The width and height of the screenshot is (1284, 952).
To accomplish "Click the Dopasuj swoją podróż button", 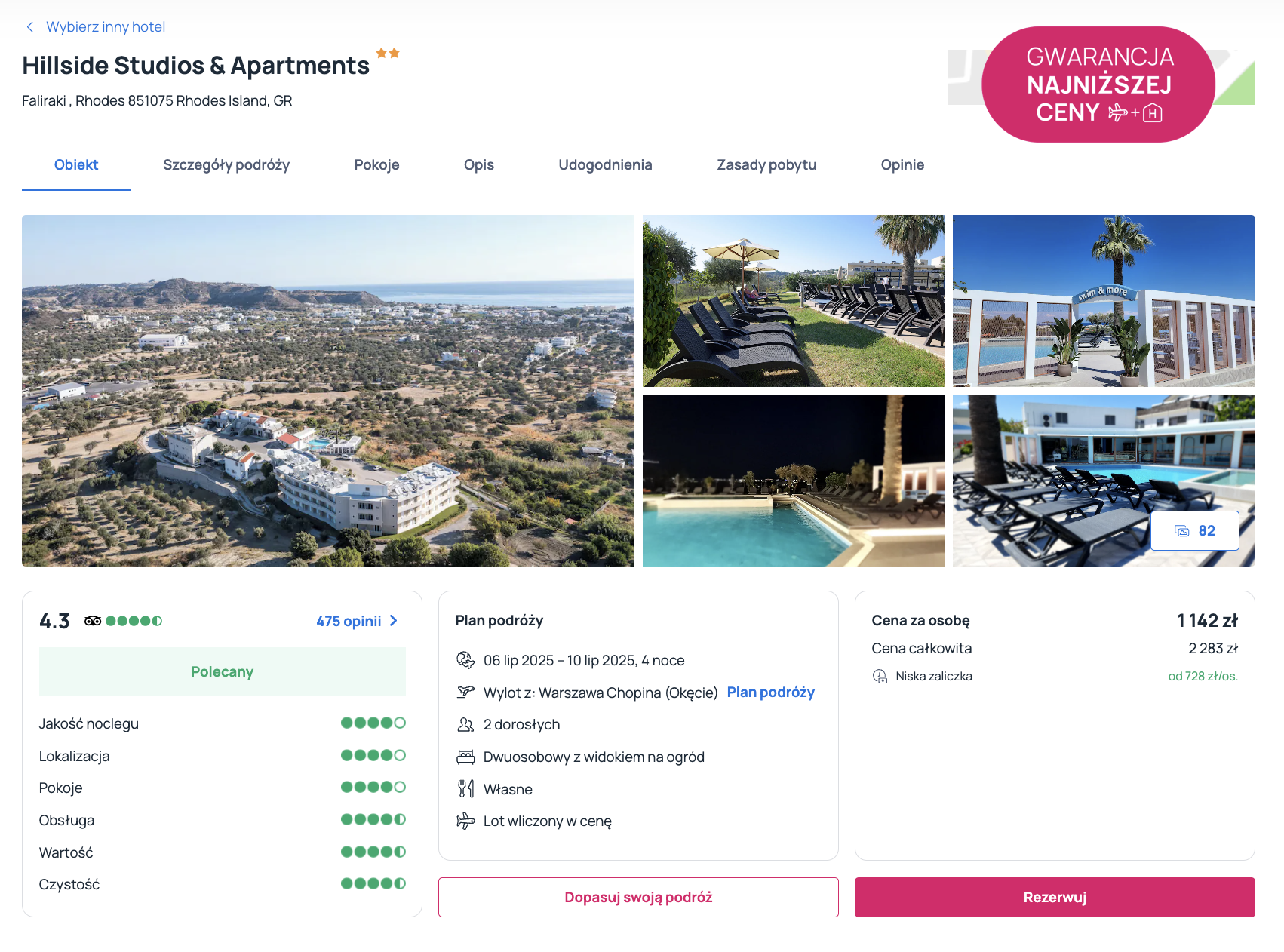I will (x=638, y=897).
